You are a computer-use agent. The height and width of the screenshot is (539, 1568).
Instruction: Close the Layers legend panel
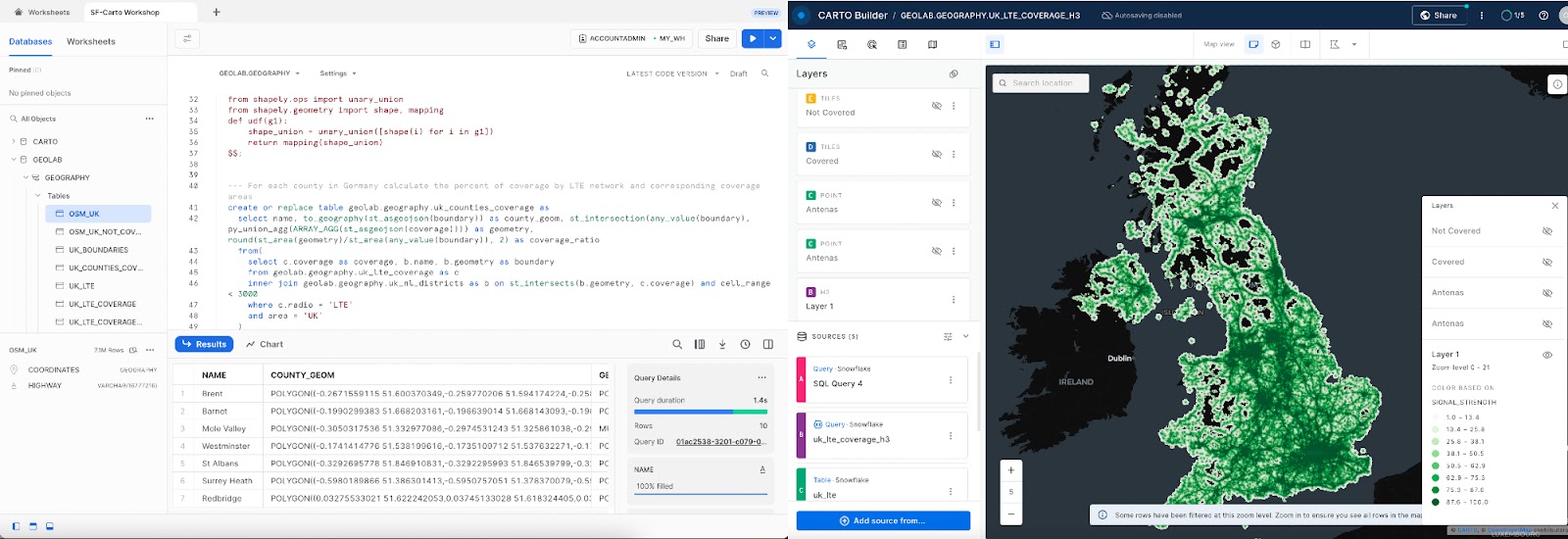(1554, 206)
